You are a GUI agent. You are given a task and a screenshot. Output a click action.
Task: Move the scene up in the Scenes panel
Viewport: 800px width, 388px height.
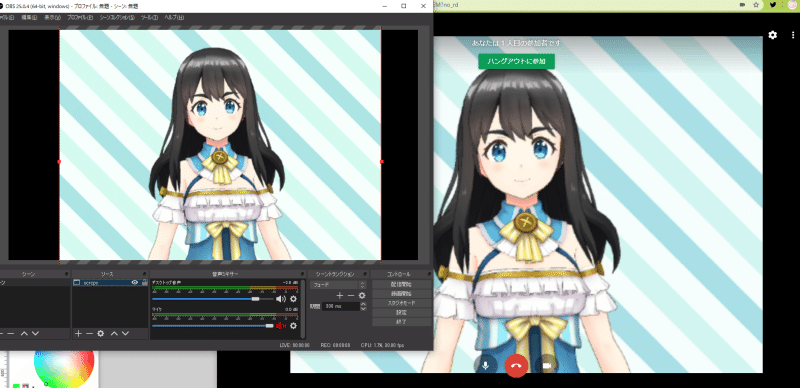tap(24, 333)
